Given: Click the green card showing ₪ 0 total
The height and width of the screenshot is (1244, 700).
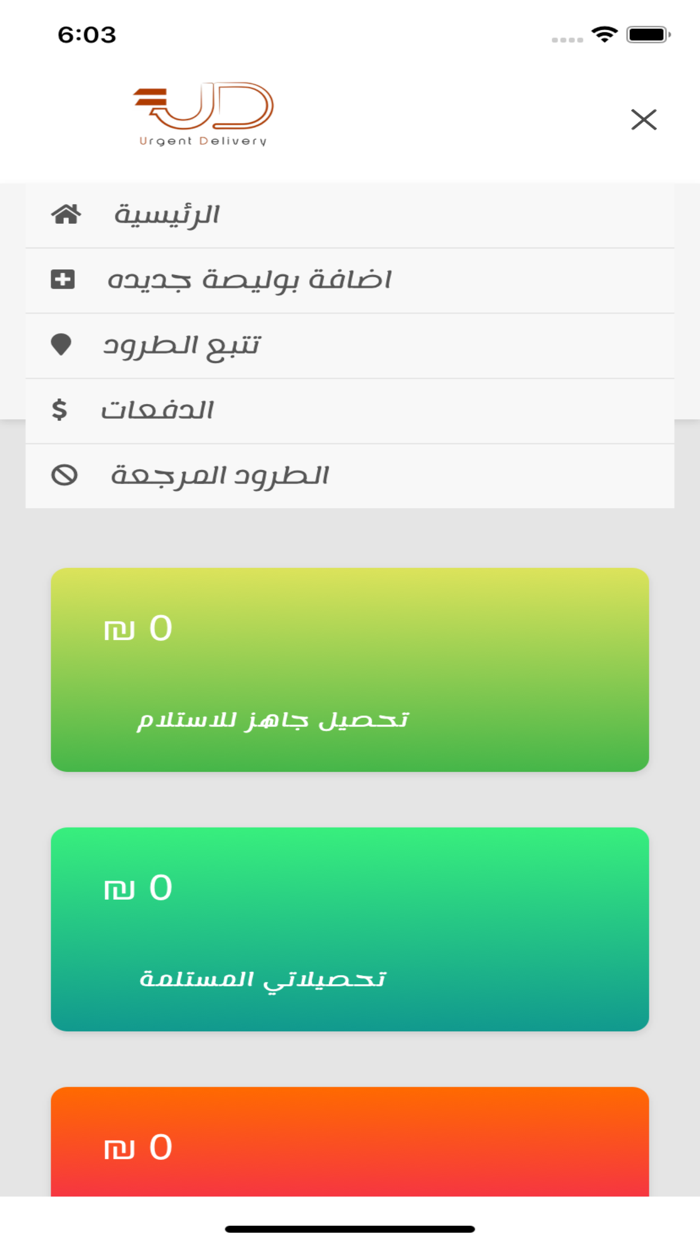Looking at the screenshot, I should pos(349,929).
